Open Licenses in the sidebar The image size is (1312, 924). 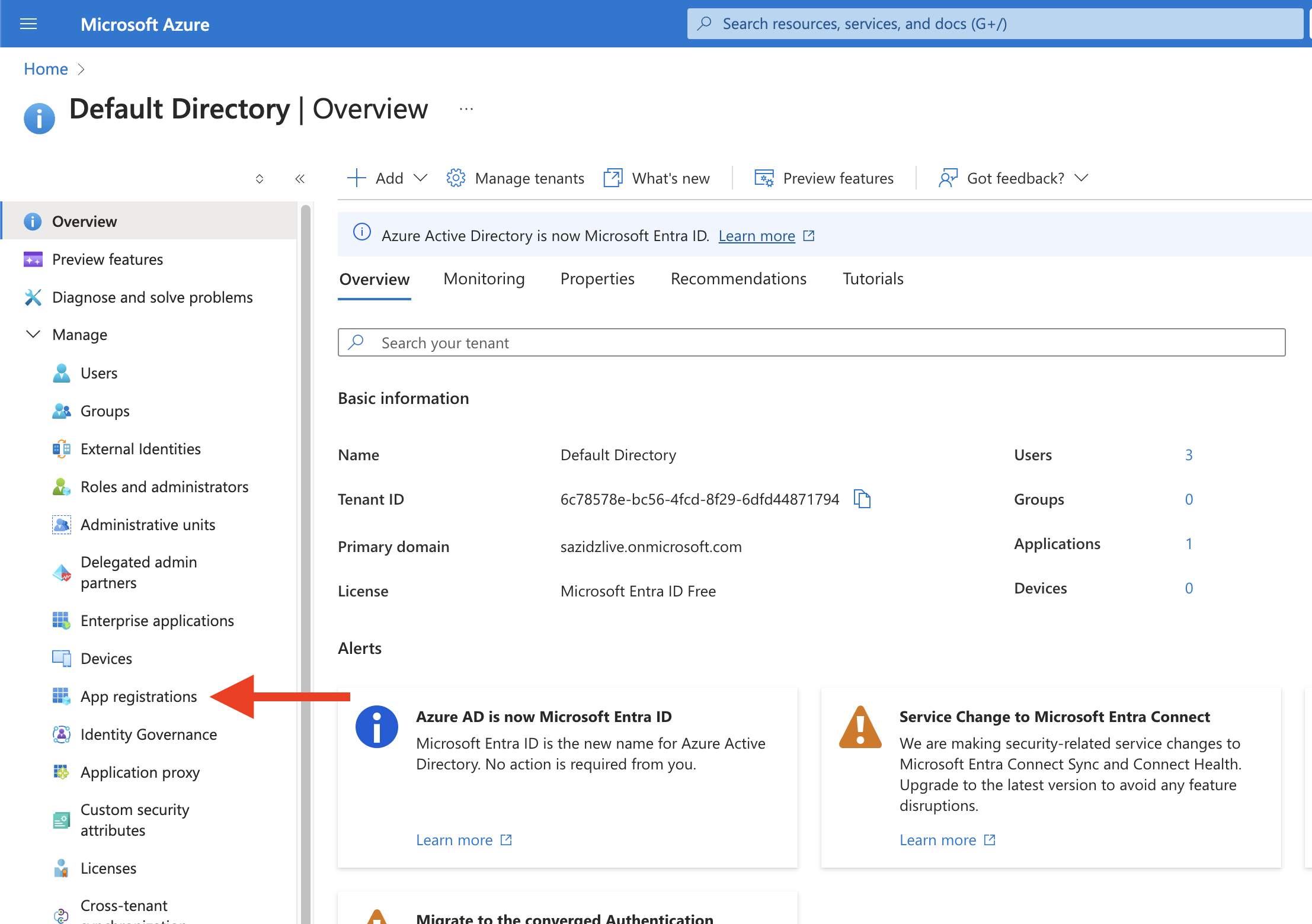pyautogui.click(x=108, y=868)
